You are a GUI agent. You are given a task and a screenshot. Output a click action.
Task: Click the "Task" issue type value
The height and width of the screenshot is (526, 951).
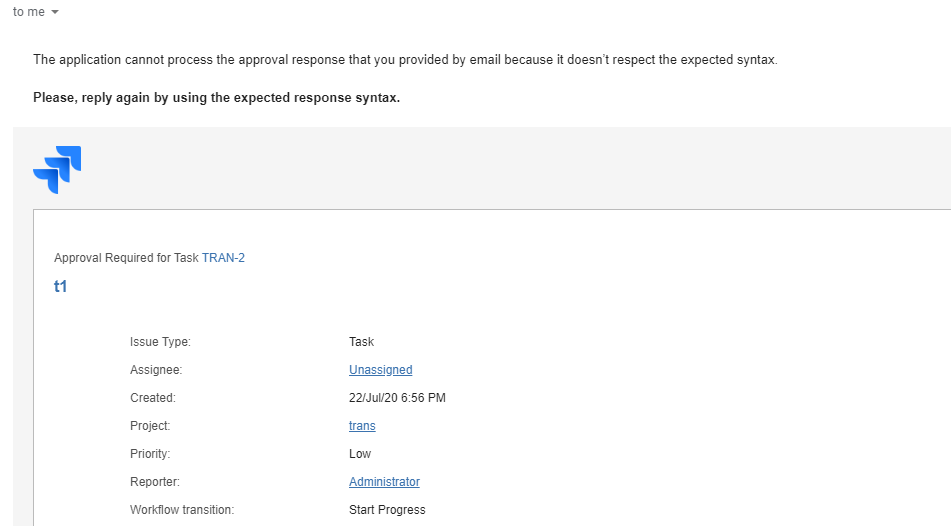pos(361,342)
